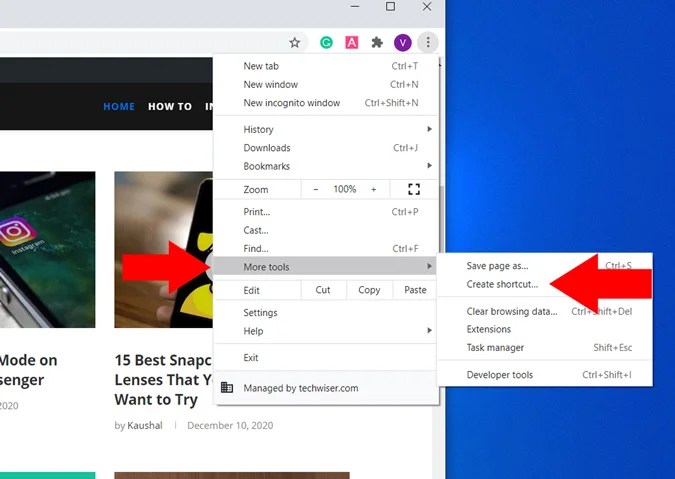The width and height of the screenshot is (675, 479).
Task: Open the Snapchat article thumbnail
Action: tap(164, 250)
